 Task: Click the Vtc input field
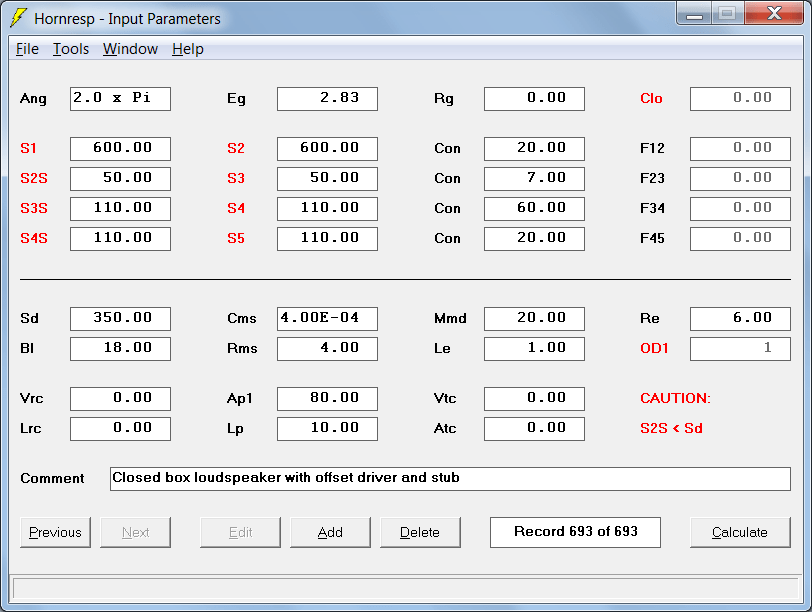[534, 399]
